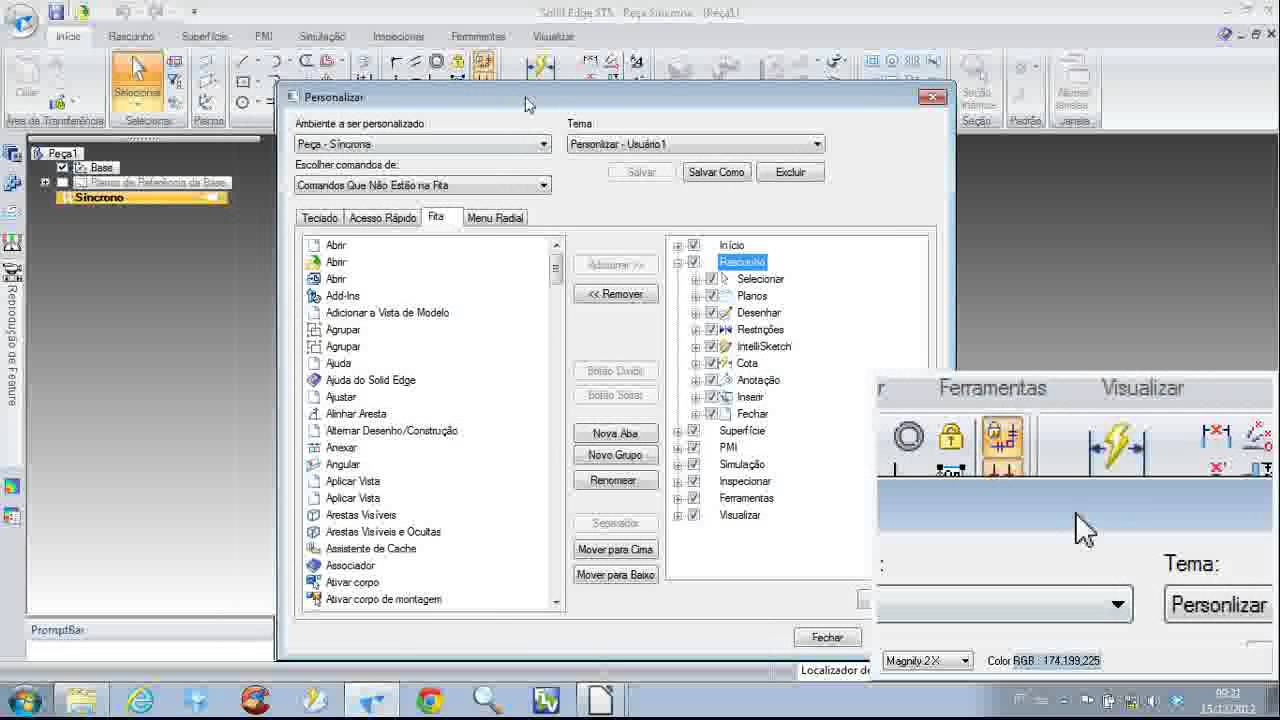
Task: Click the Alternar Desenho/Construção icon
Action: [x=314, y=431]
